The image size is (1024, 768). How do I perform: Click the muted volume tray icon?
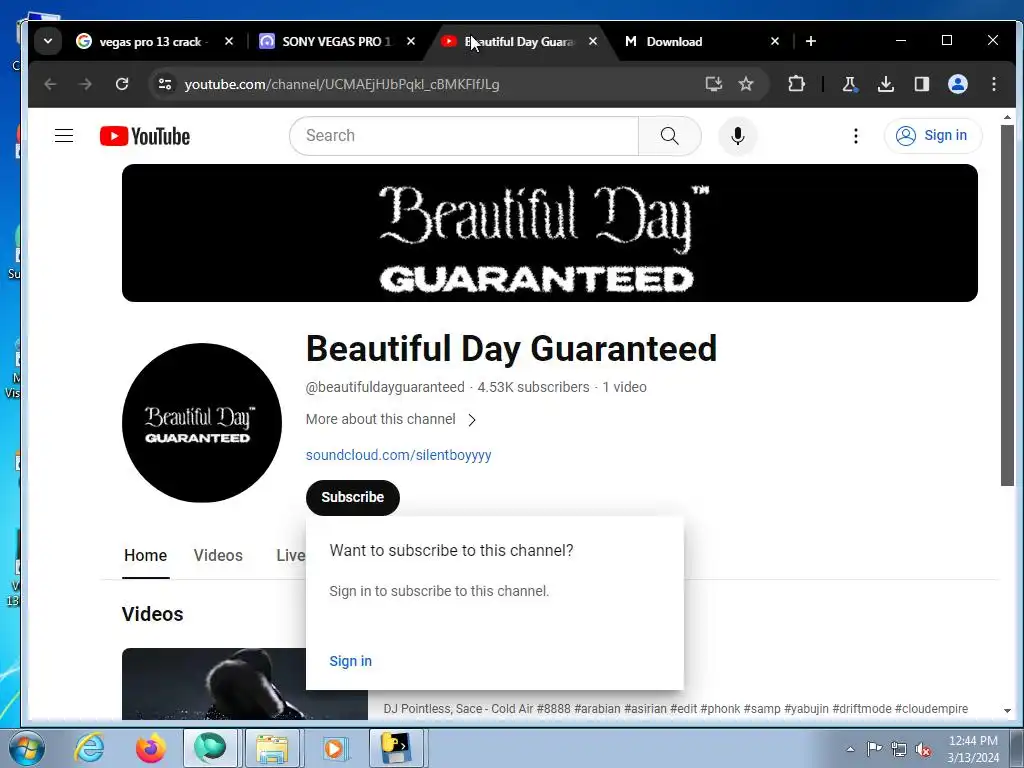click(923, 749)
